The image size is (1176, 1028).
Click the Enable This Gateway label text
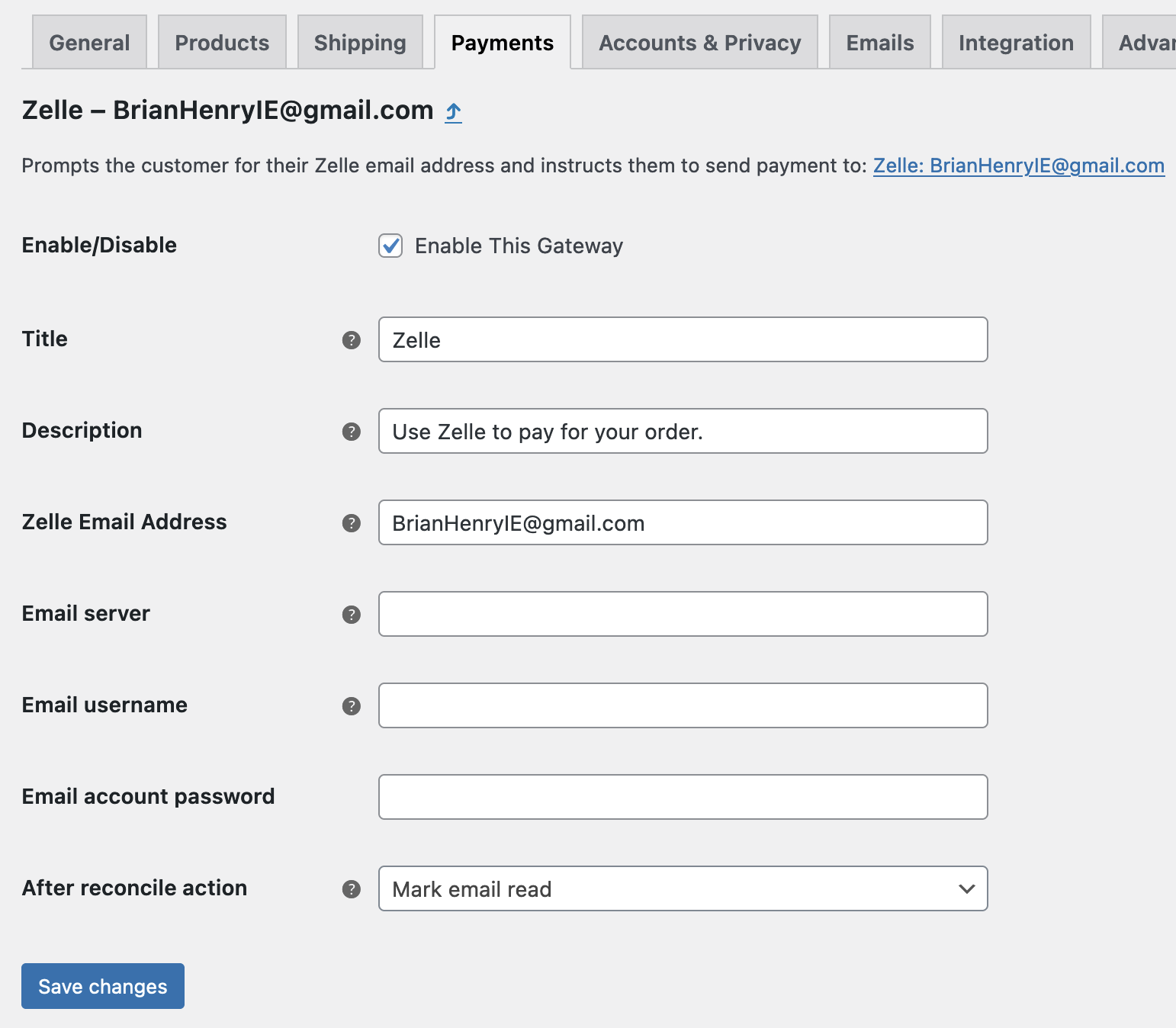519,246
